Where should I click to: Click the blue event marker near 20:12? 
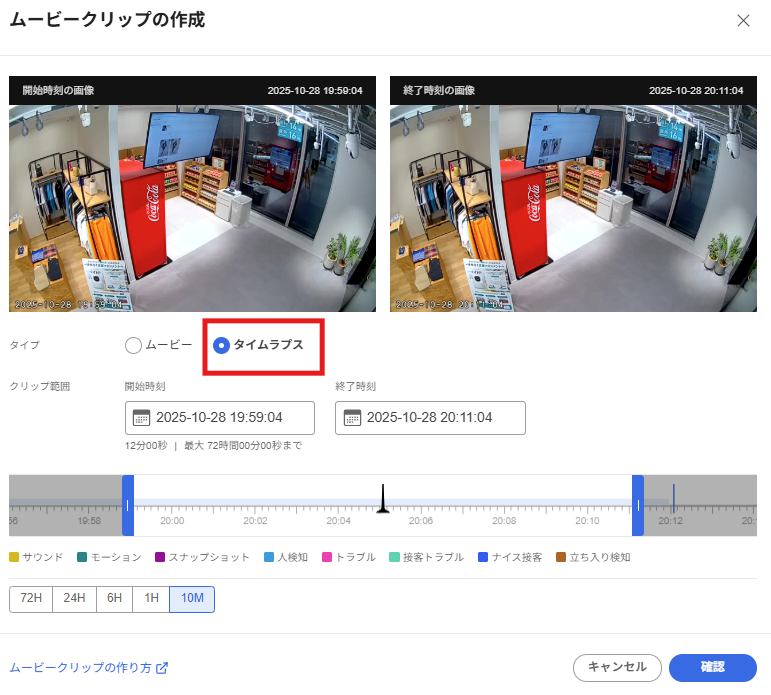(x=674, y=498)
